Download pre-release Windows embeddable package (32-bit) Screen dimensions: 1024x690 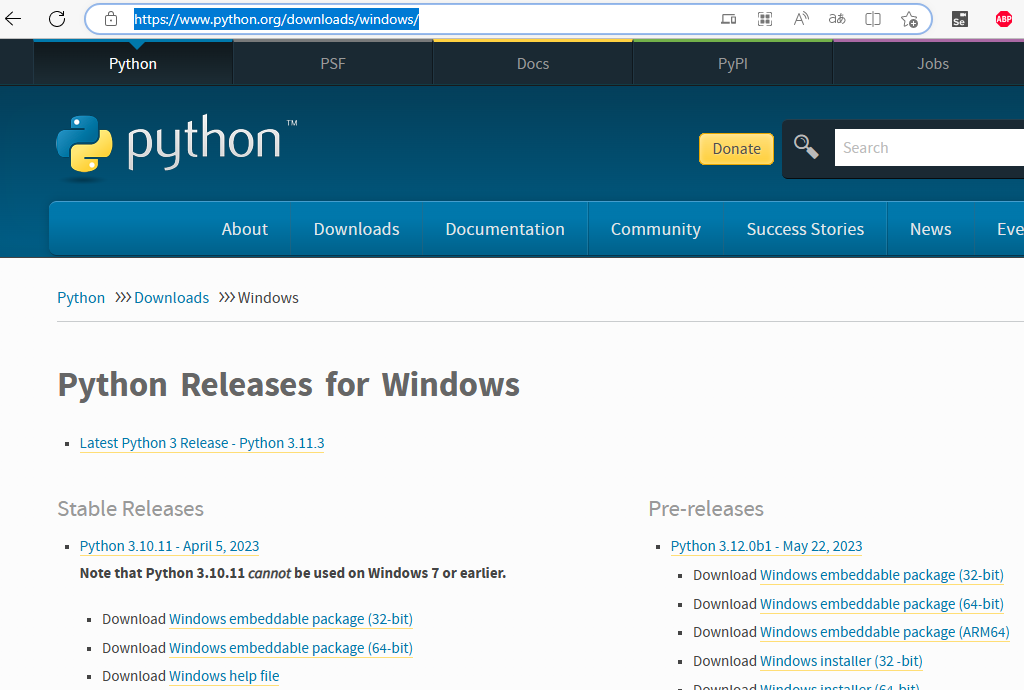(x=882, y=575)
